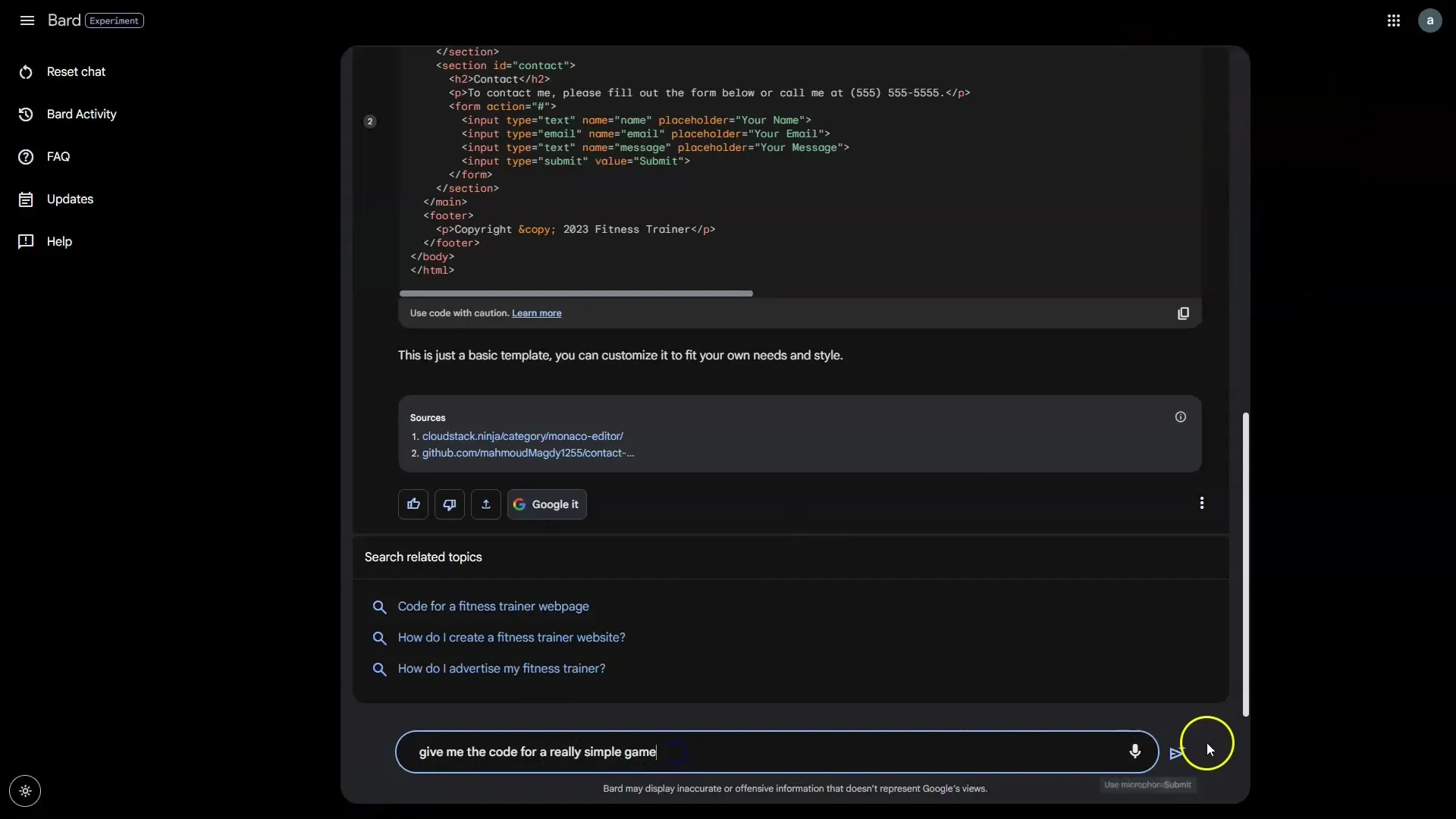
Task: Click the three-dot more options icon
Action: click(1202, 503)
